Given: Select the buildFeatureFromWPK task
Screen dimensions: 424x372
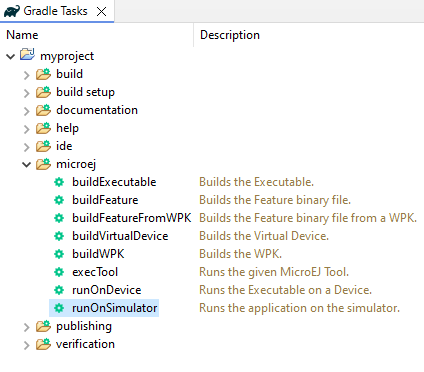Looking at the screenshot, I should (x=132, y=218).
